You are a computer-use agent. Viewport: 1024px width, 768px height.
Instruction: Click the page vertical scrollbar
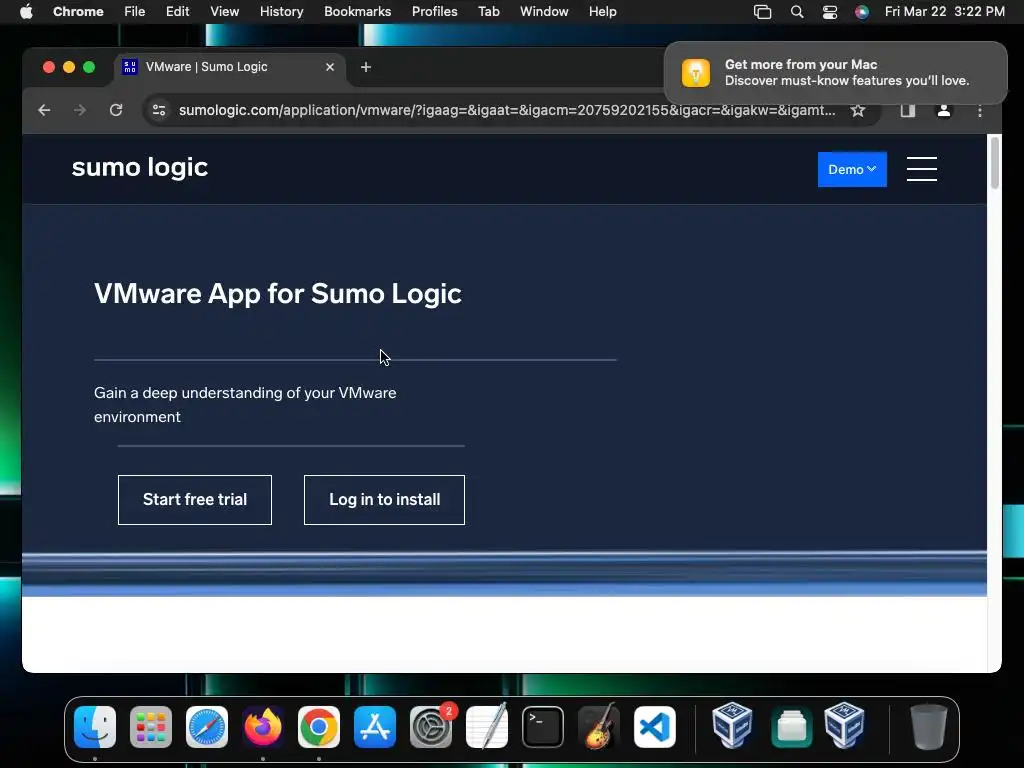(x=995, y=162)
